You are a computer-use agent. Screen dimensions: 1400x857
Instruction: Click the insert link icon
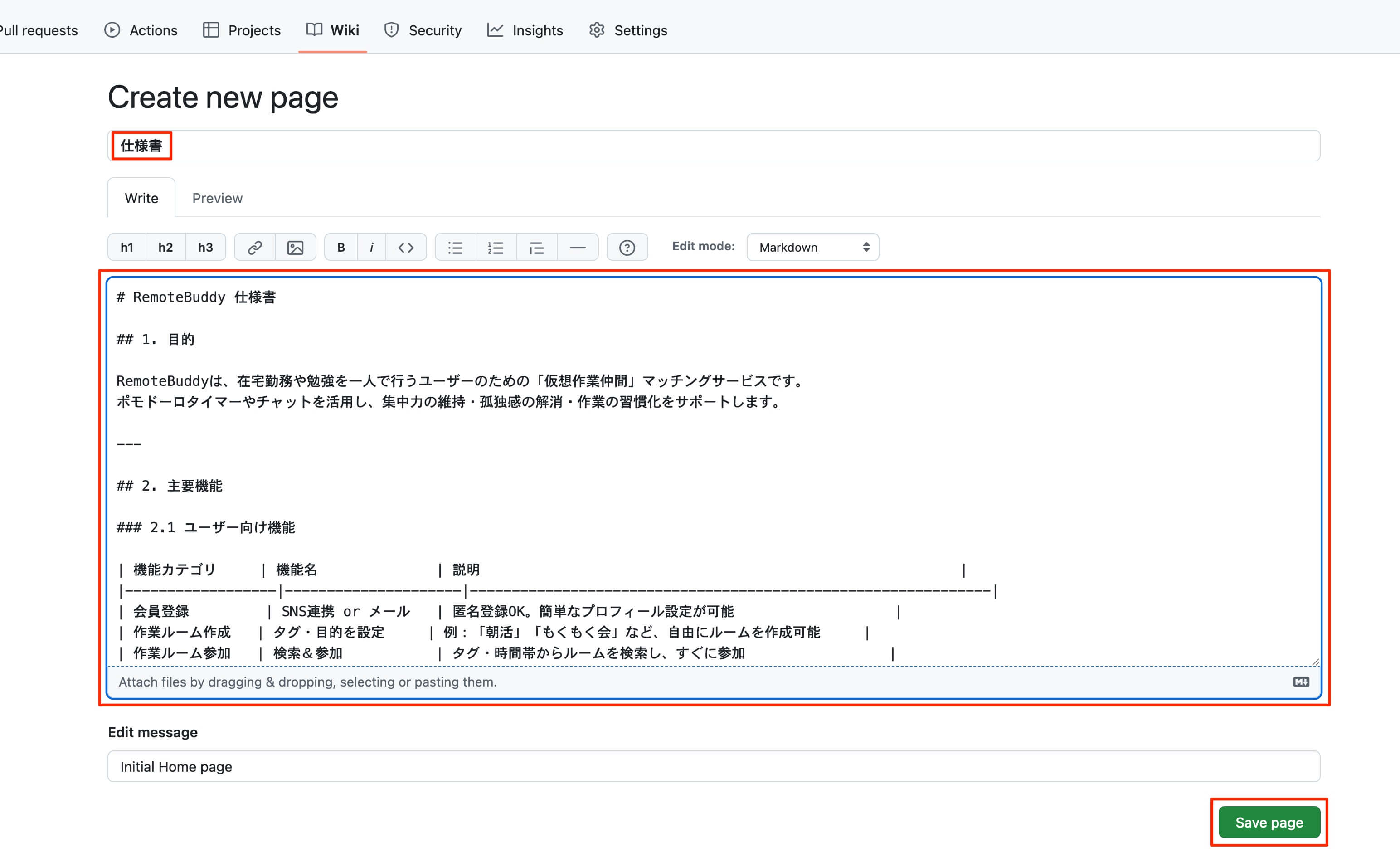[254, 247]
